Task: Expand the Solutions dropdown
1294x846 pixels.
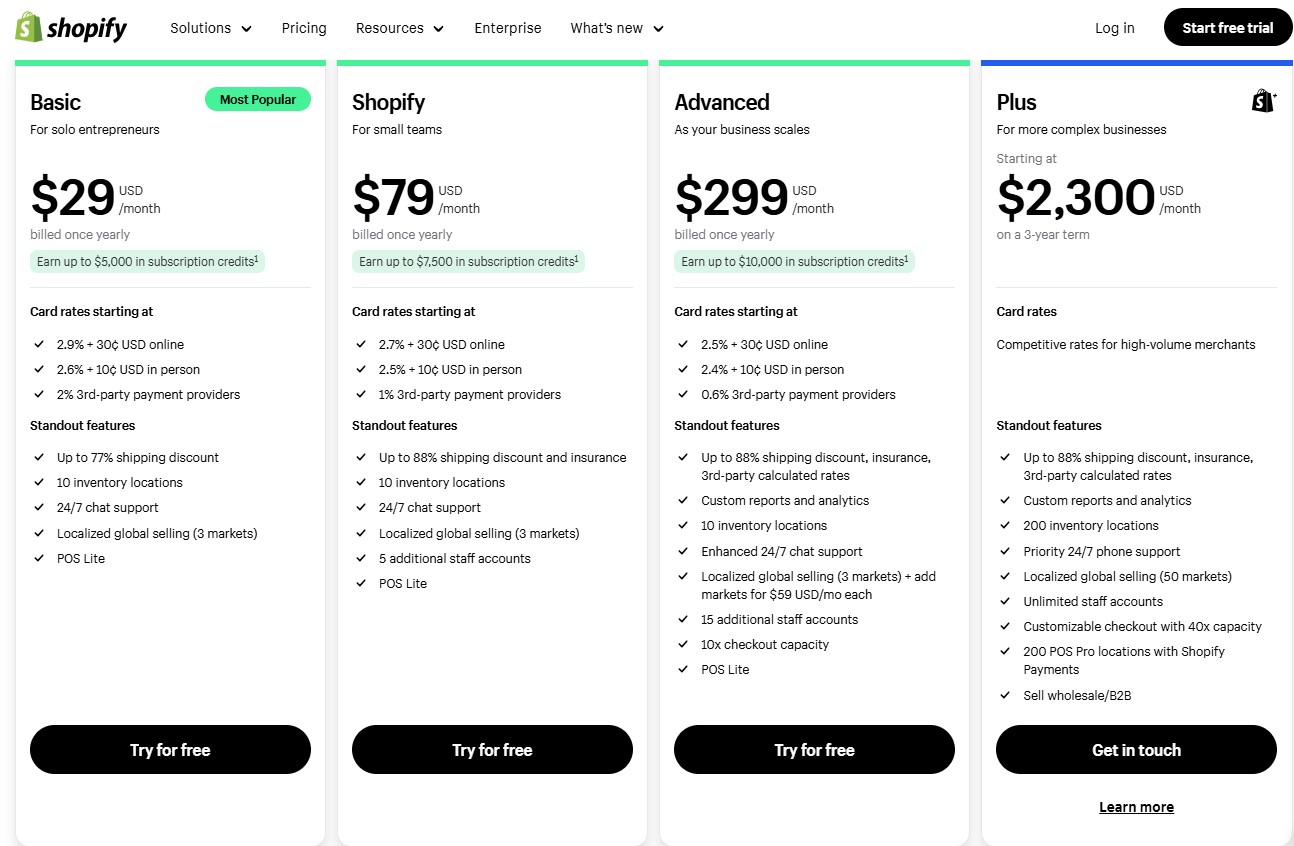Action: tap(210, 28)
